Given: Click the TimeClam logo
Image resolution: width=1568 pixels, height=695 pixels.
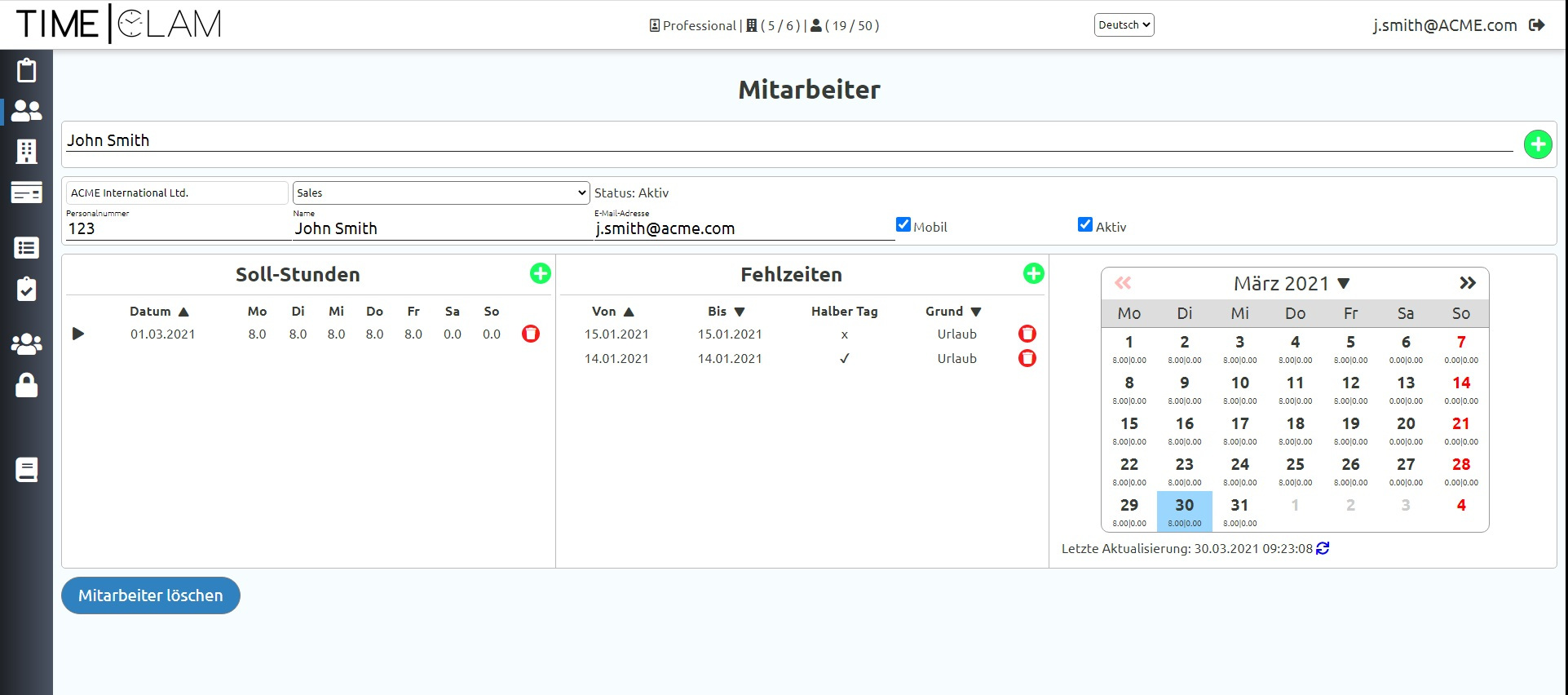Looking at the screenshot, I should pyautogui.click(x=118, y=24).
